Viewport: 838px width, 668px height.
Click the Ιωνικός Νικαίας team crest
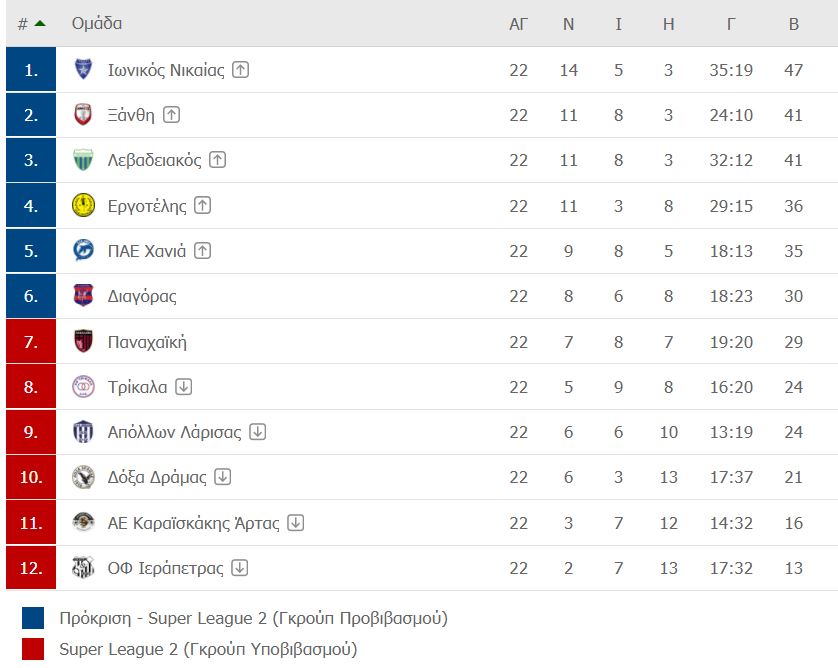tap(83, 69)
